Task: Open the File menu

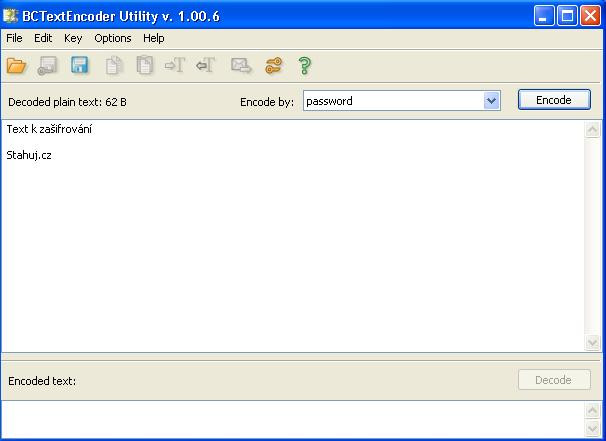Action: coord(14,38)
